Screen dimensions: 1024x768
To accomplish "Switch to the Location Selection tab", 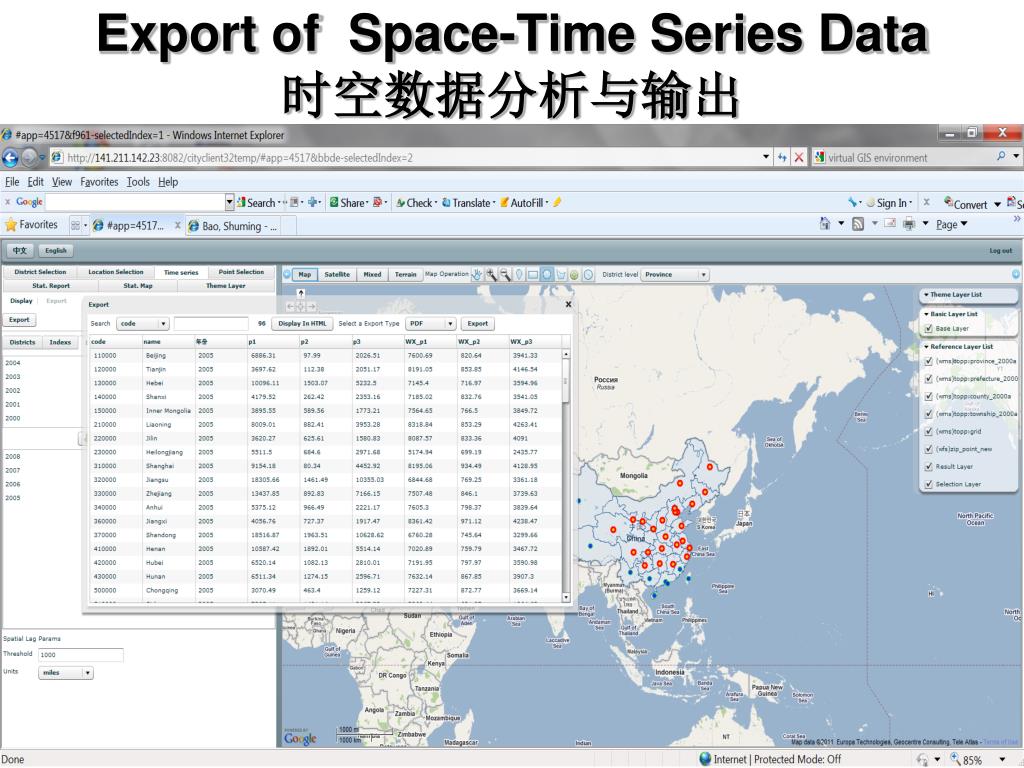I will [x=116, y=272].
